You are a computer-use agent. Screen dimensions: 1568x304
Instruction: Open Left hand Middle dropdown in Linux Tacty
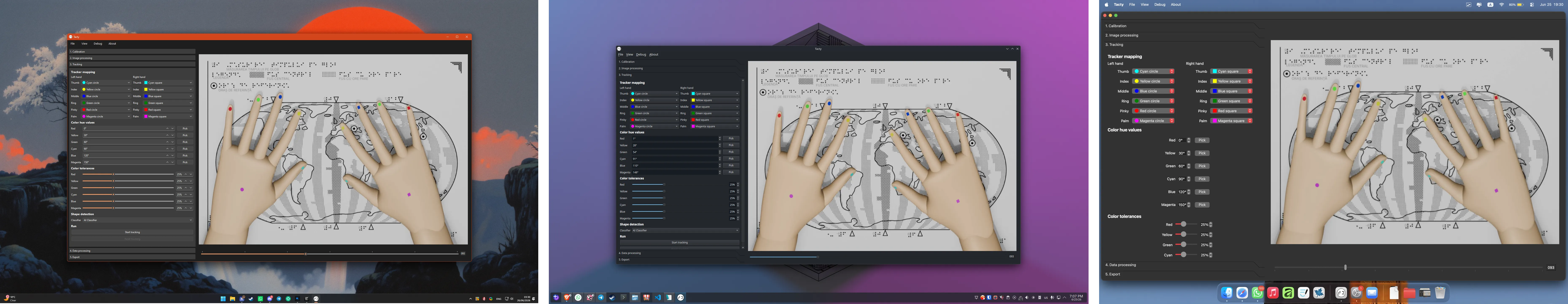tap(654, 107)
